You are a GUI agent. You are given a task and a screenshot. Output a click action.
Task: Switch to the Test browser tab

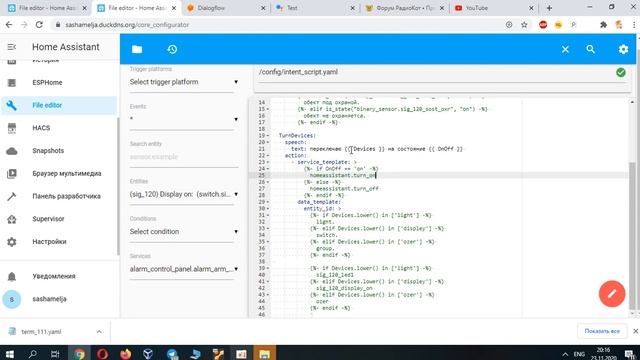coord(315,8)
